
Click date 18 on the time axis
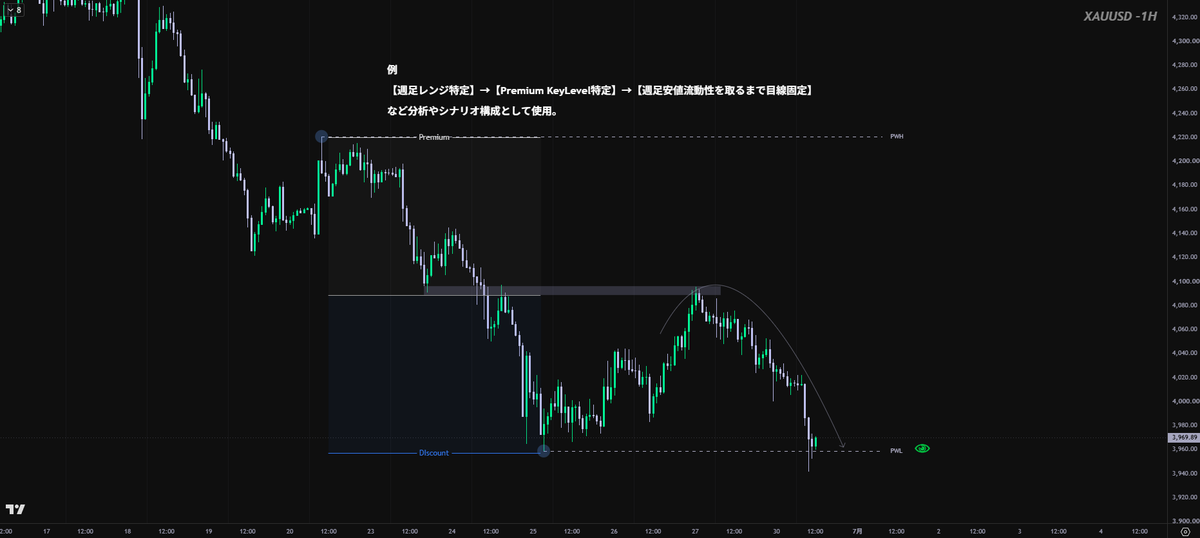click(127, 532)
